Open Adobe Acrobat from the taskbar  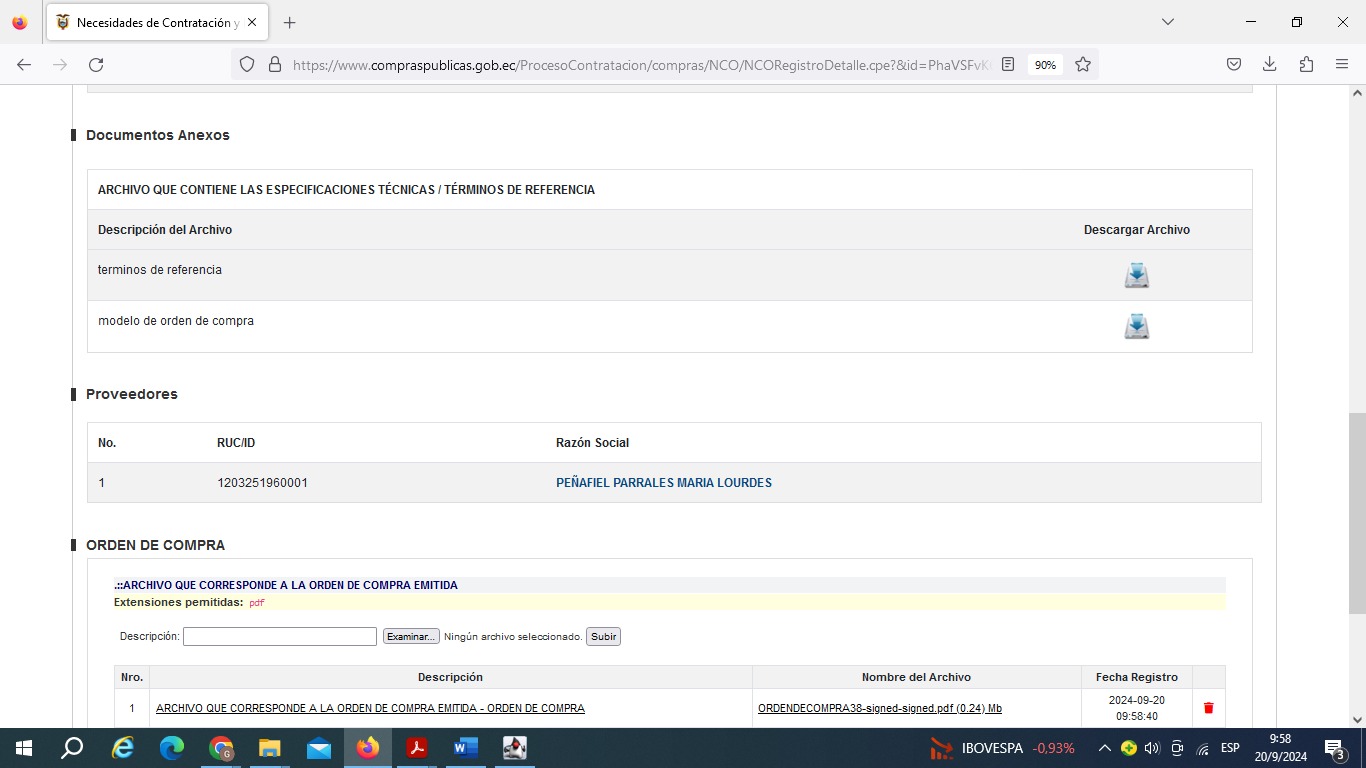(x=417, y=748)
